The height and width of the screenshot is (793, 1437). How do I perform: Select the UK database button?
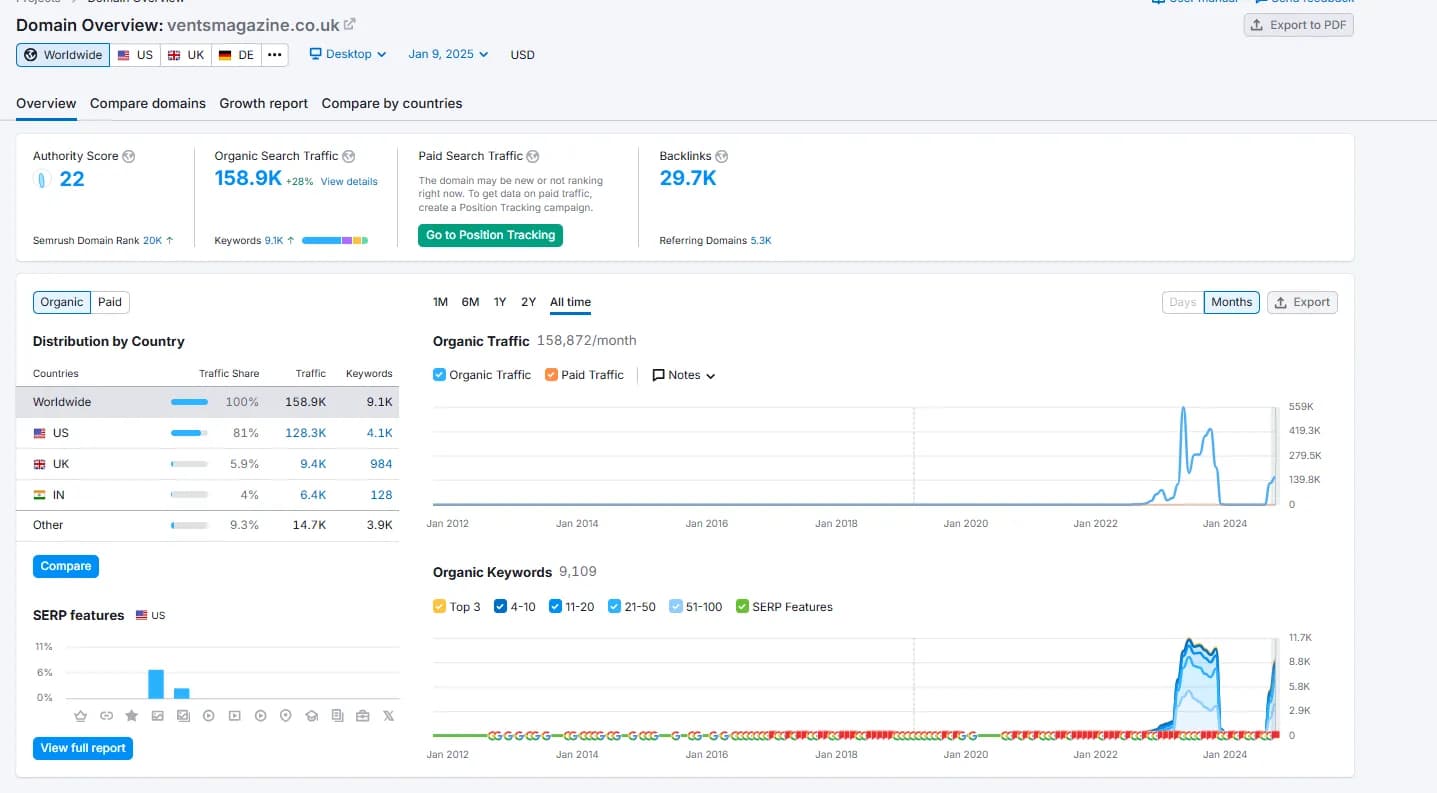186,54
